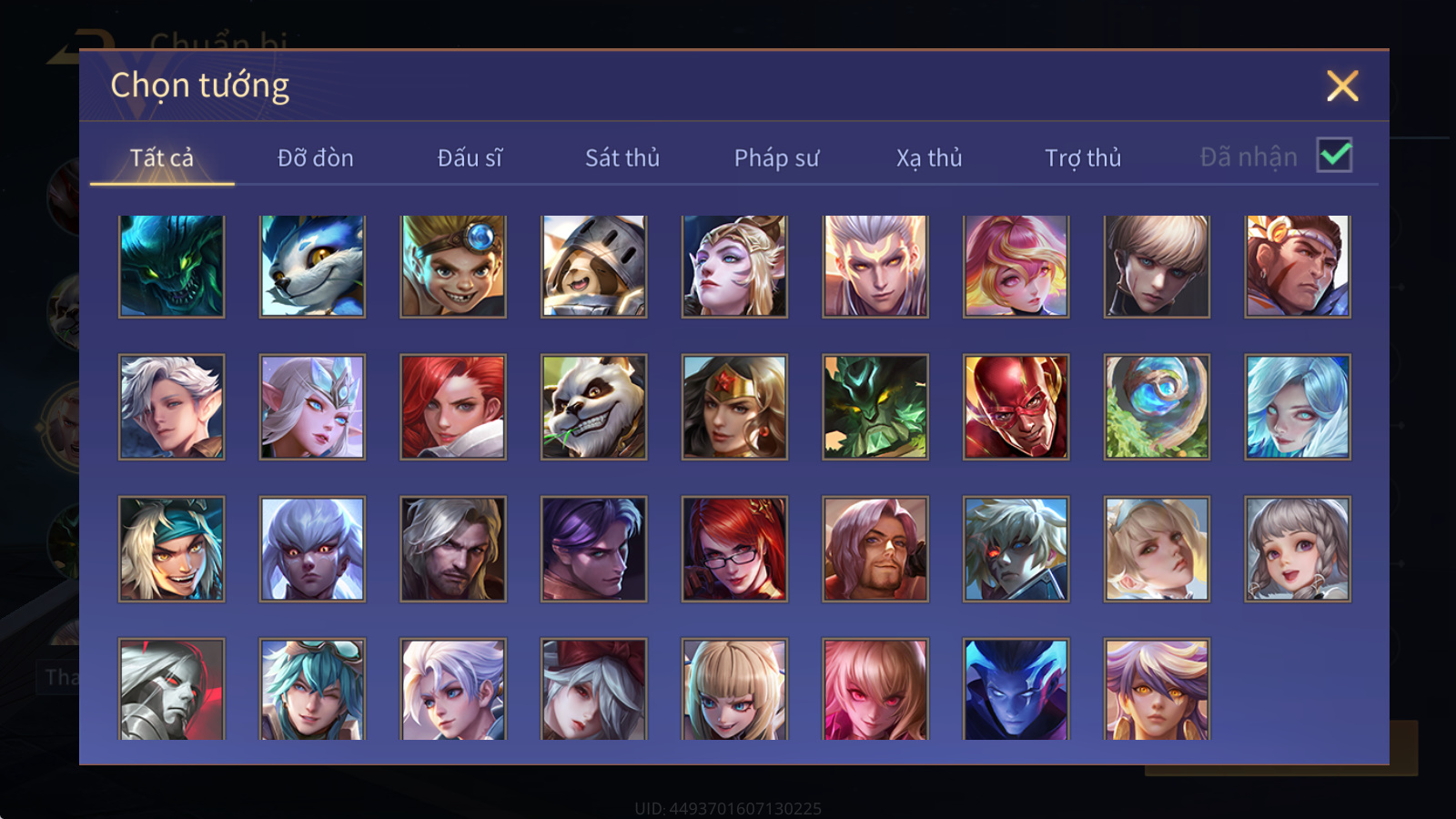Switch to the Đỡ đòn tab
1456x819 pixels.
coord(315,158)
